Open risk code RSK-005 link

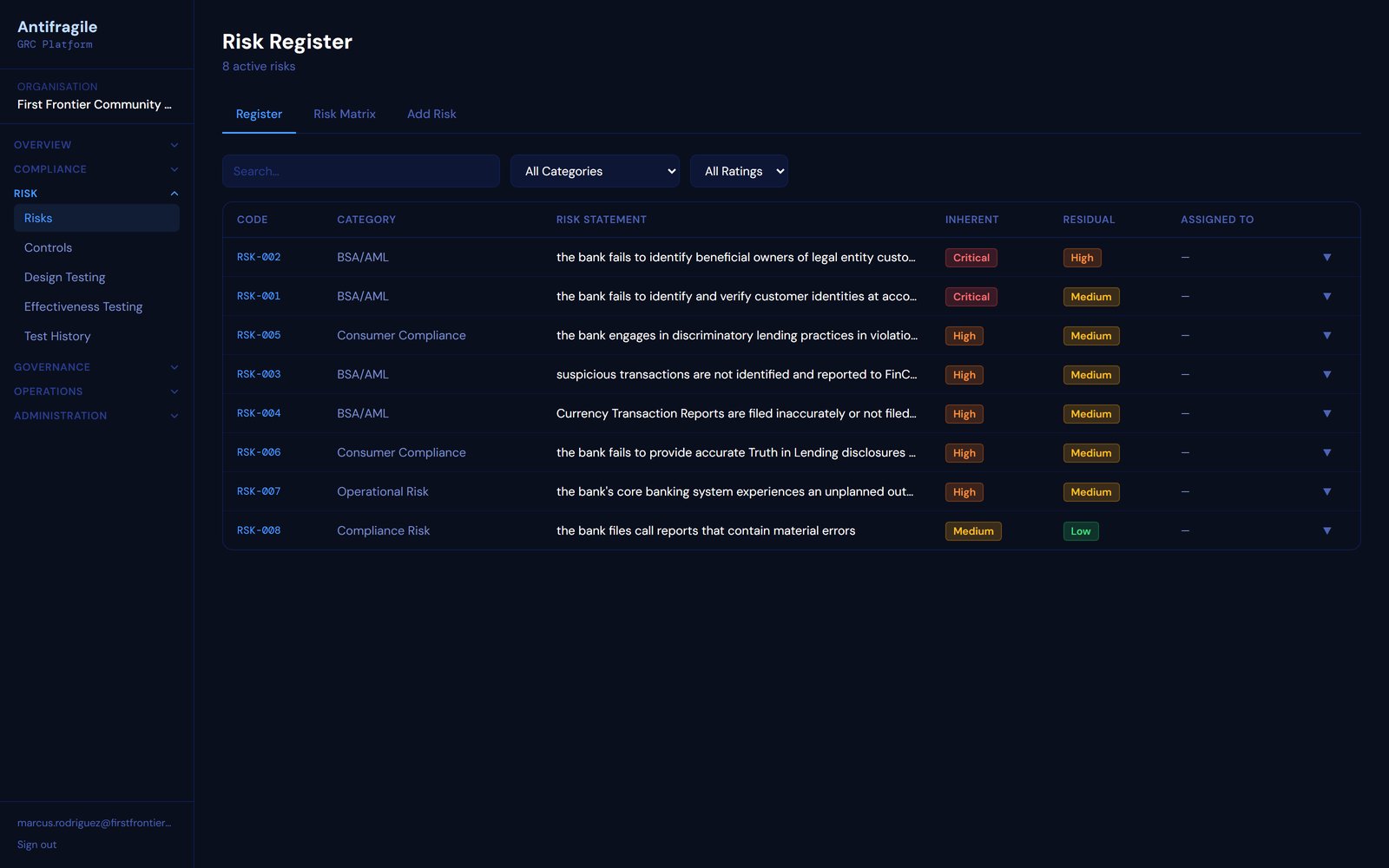(x=259, y=335)
